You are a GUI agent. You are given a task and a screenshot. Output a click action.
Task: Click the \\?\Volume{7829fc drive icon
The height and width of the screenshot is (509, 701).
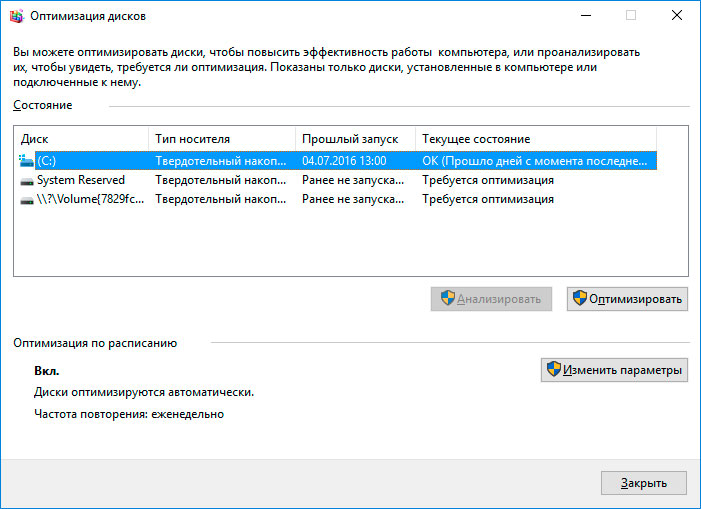27,200
